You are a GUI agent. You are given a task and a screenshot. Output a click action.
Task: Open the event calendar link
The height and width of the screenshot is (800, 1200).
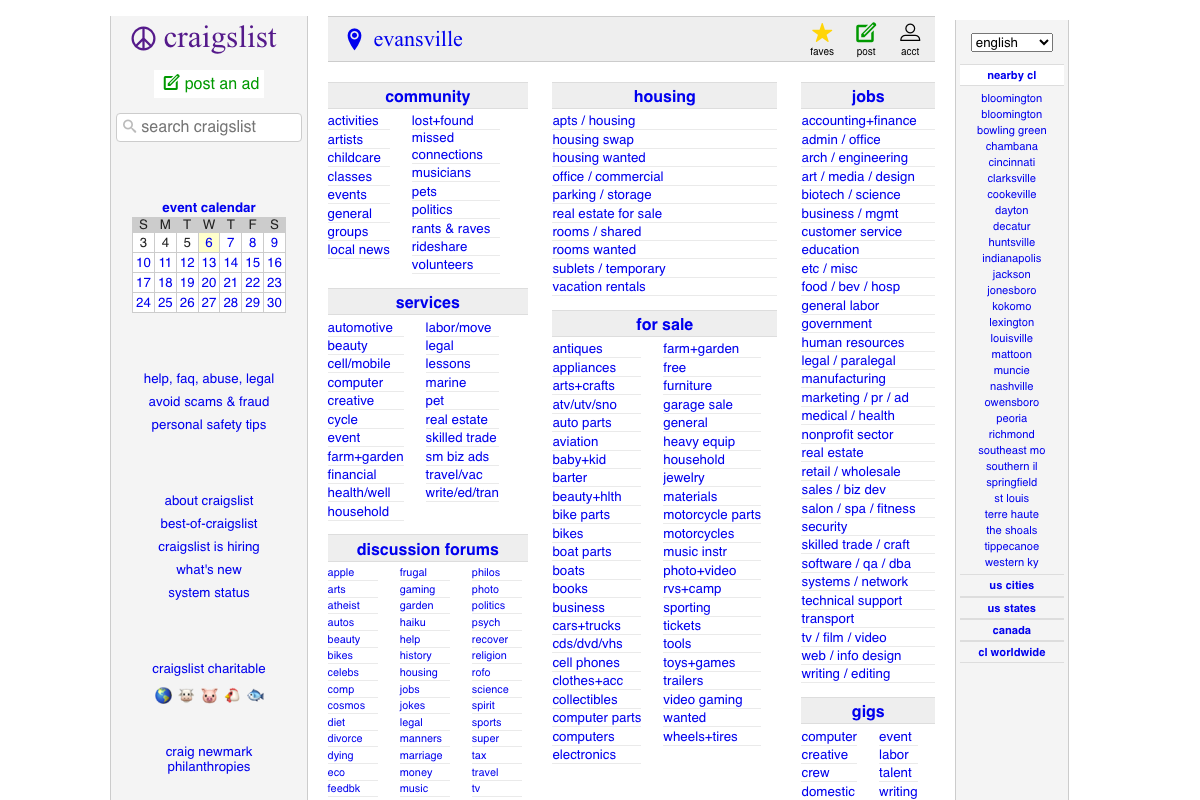tap(209, 207)
